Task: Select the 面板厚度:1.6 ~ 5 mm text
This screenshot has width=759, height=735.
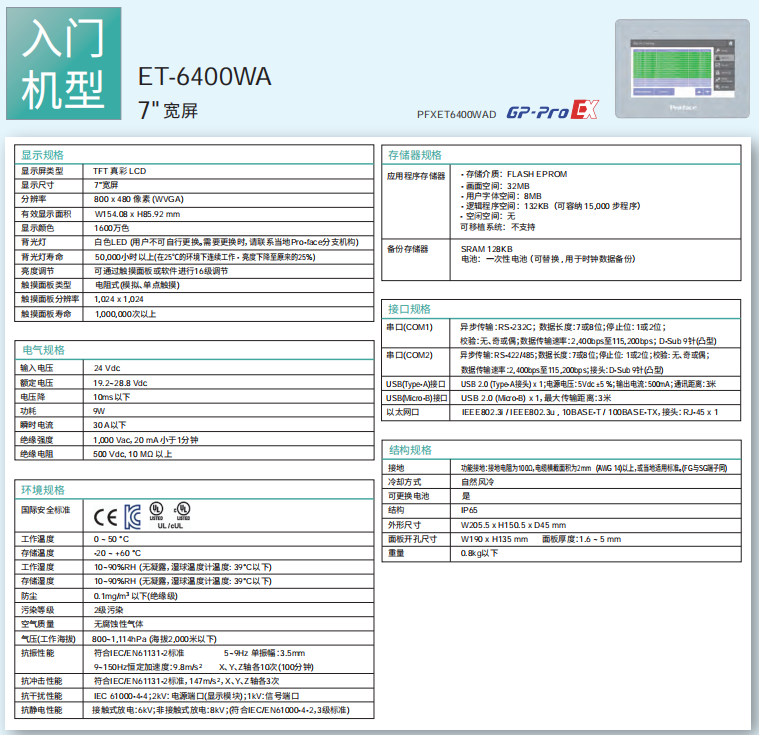Action: tap(581, 539)
